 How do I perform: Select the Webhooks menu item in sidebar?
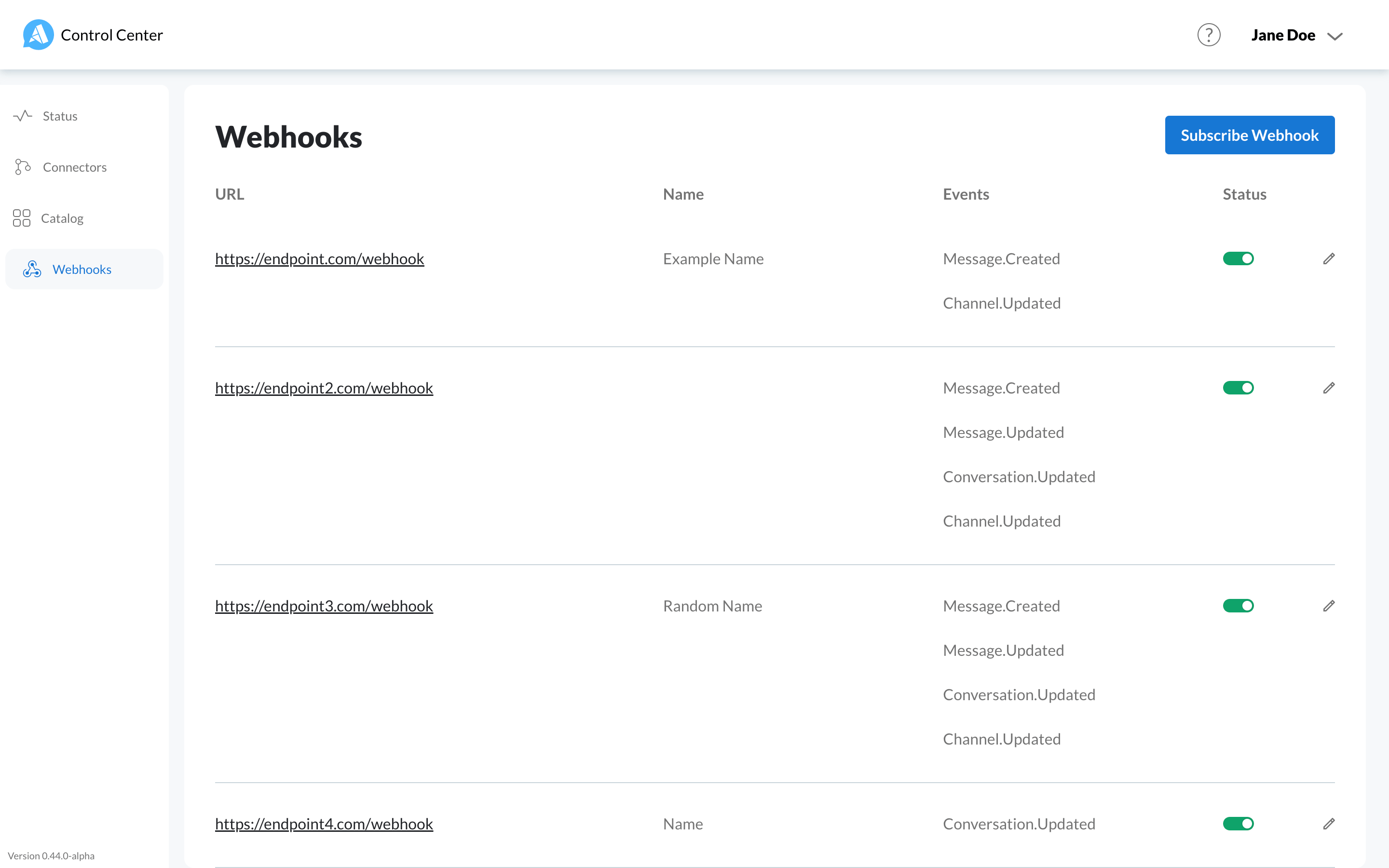83,269
